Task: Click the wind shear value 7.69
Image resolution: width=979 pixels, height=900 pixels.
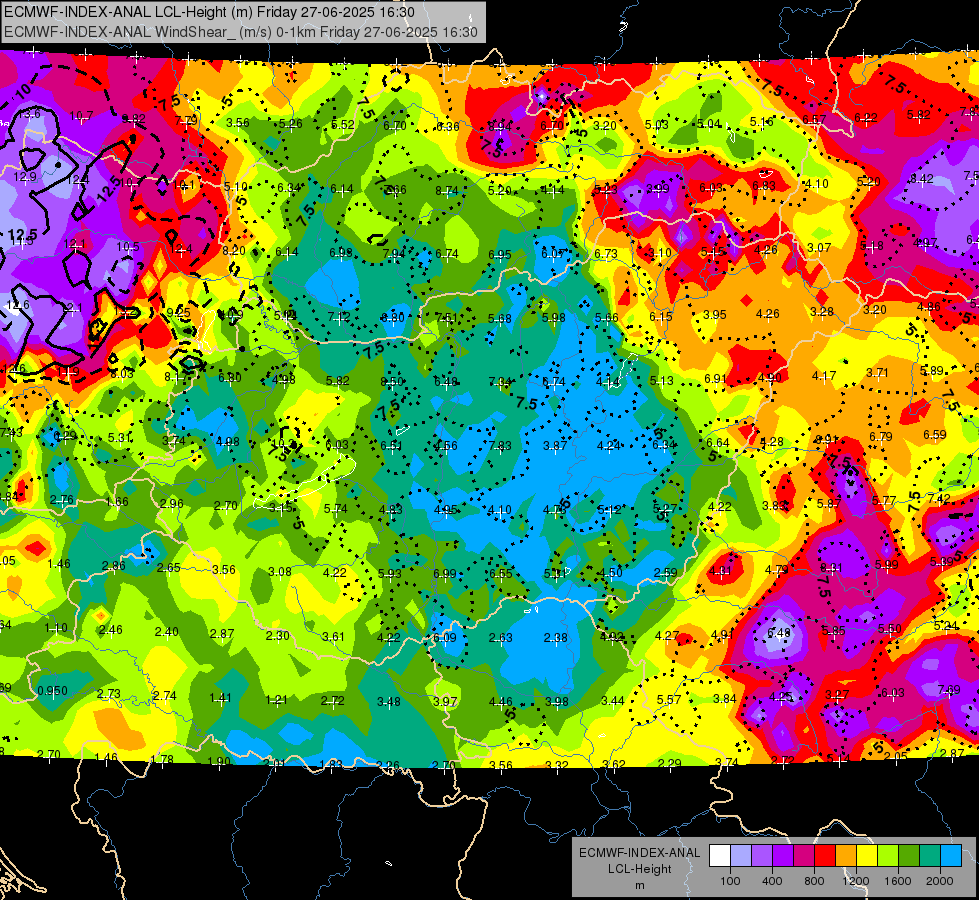Action: click(948, 690)
